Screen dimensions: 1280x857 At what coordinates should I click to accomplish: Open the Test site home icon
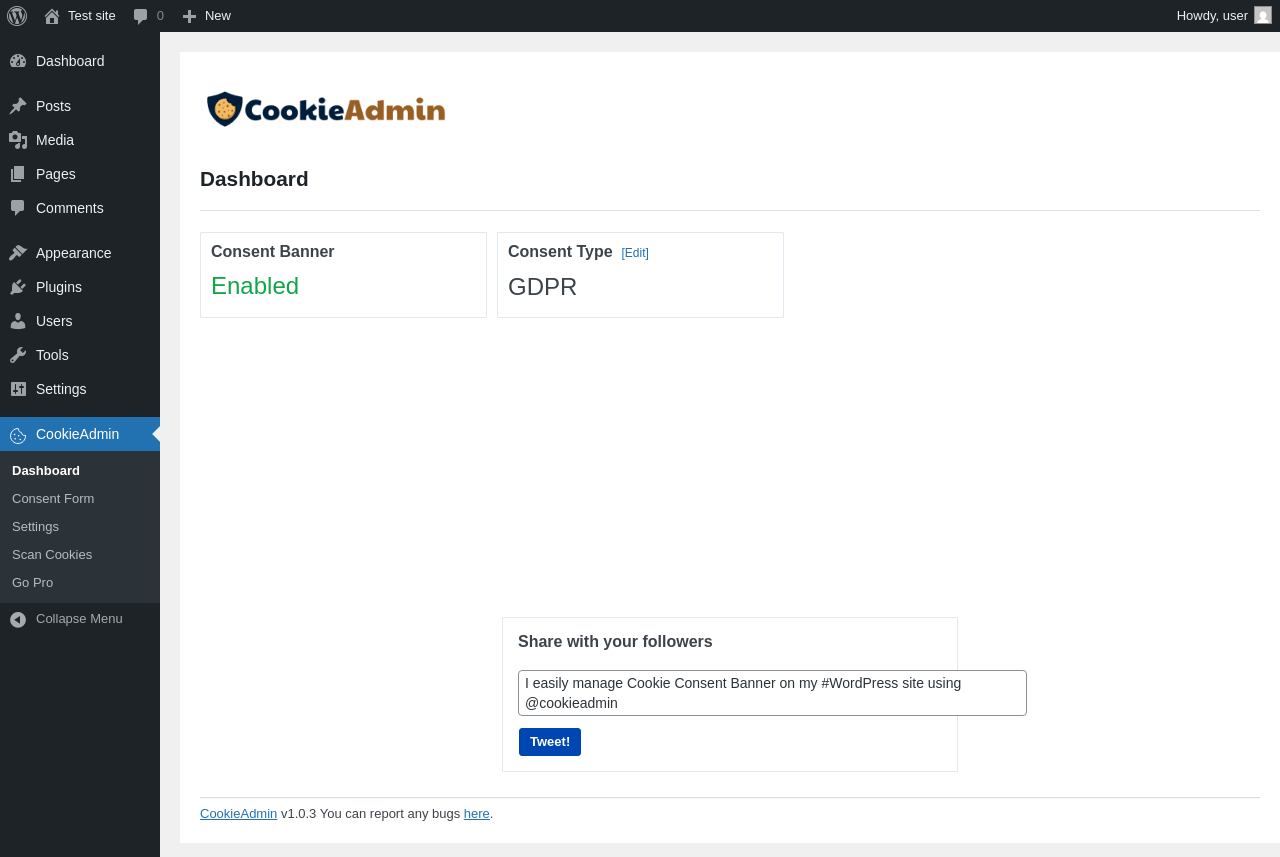52,16
